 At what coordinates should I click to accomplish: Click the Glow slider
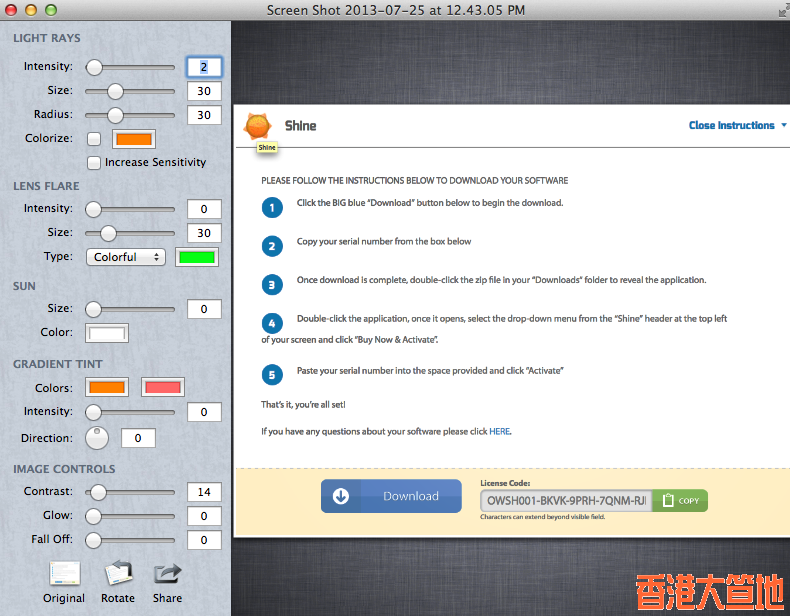click(130, 516)
